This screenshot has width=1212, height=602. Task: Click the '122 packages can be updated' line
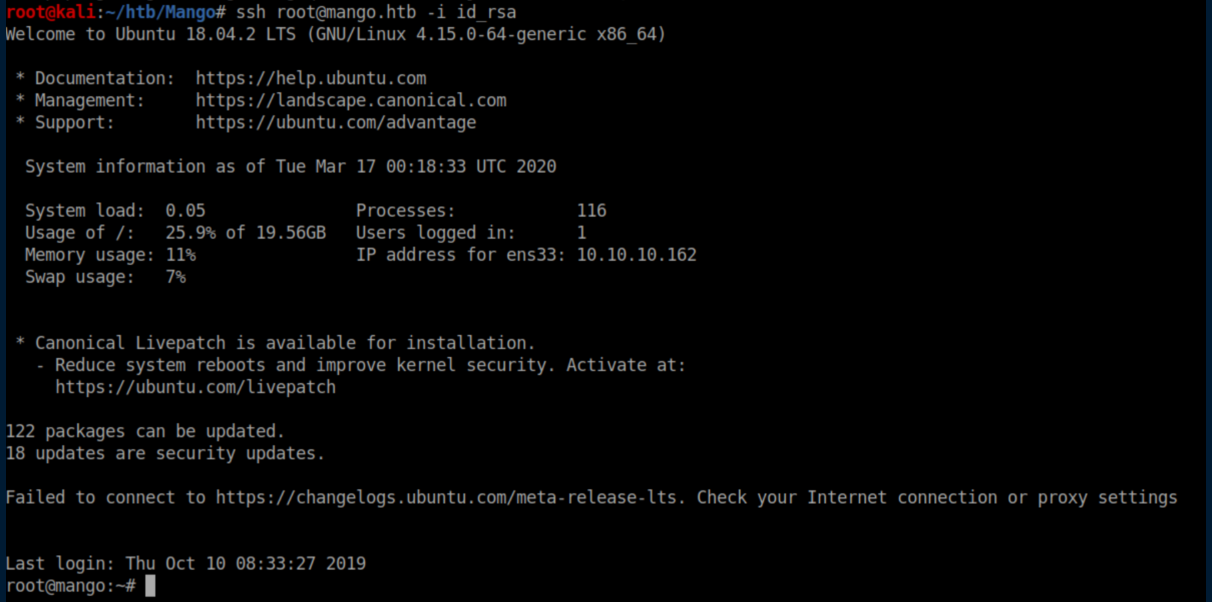pyautogui.click(x=145, y=431)
